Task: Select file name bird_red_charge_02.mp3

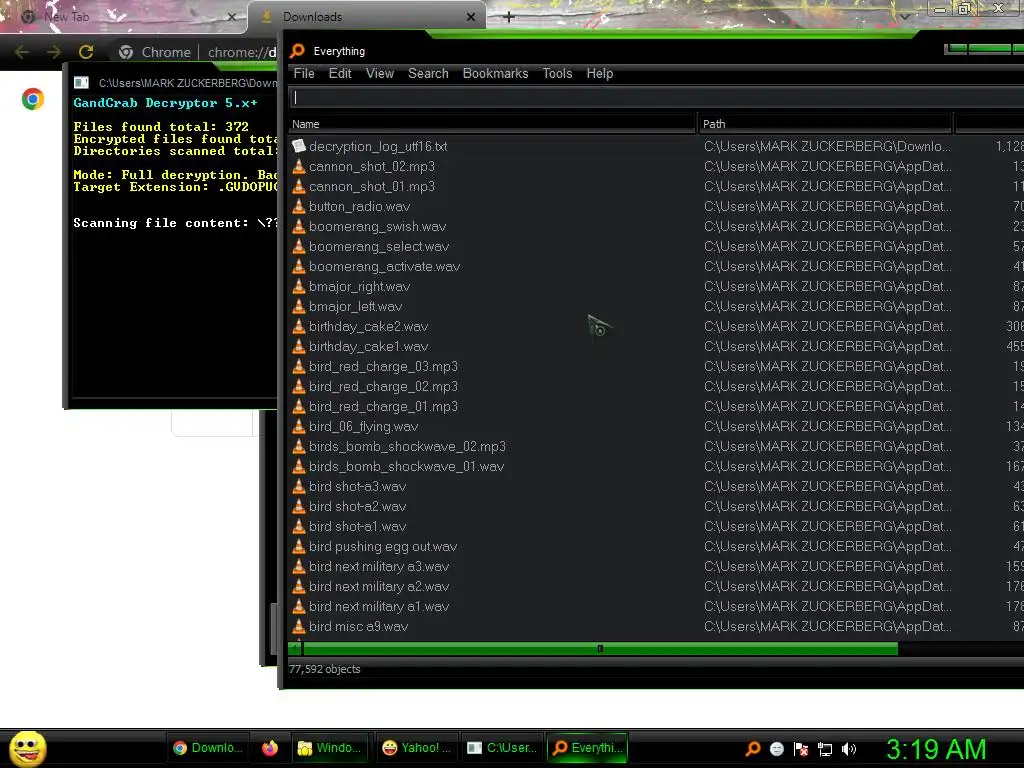Action: coord(383,387)
